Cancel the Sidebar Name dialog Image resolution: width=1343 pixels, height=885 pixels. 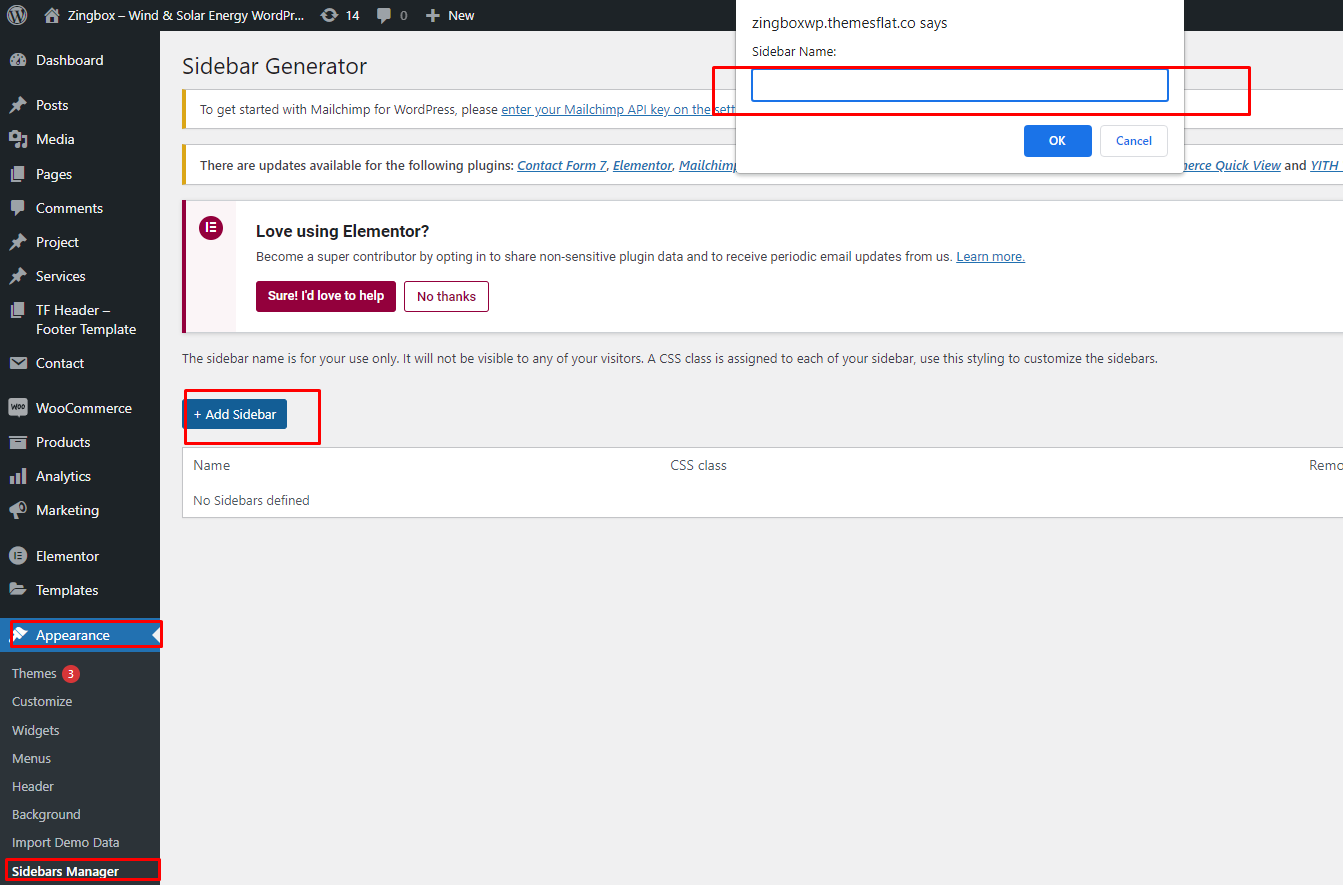[1134, 141]
